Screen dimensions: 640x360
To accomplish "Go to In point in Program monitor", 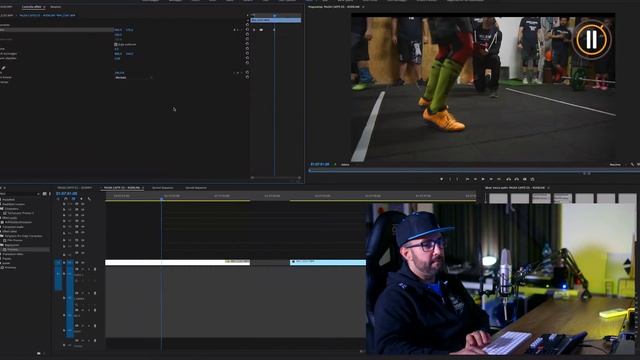I will coord(467,179).
